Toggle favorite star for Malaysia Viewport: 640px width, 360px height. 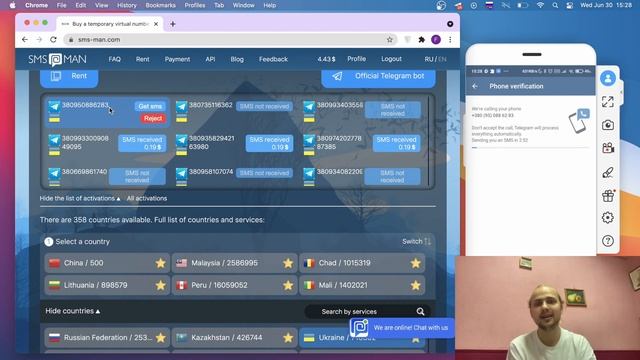coord(288,263)
